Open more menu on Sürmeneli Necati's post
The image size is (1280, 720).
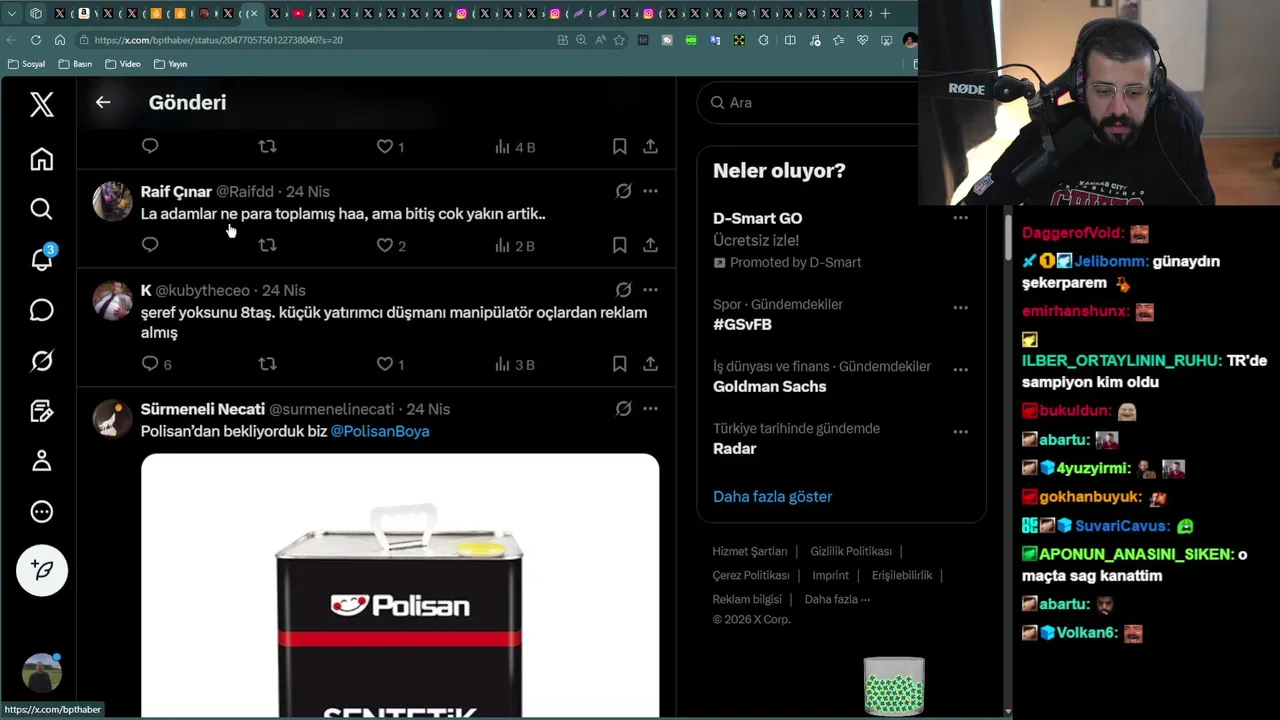(650, 409)
